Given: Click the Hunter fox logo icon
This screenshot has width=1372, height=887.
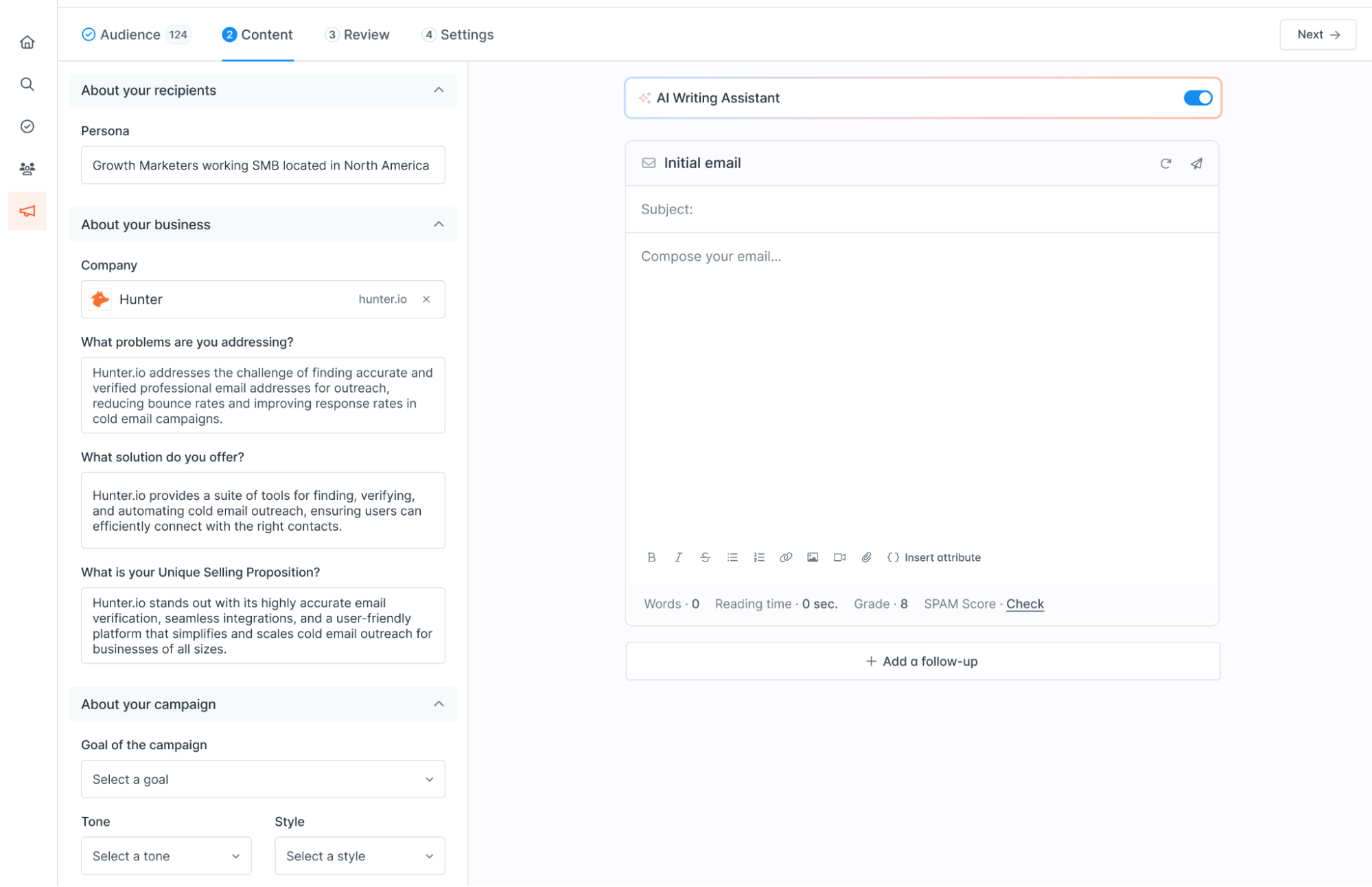Looking at the screenshot, I should click(100, 299).
